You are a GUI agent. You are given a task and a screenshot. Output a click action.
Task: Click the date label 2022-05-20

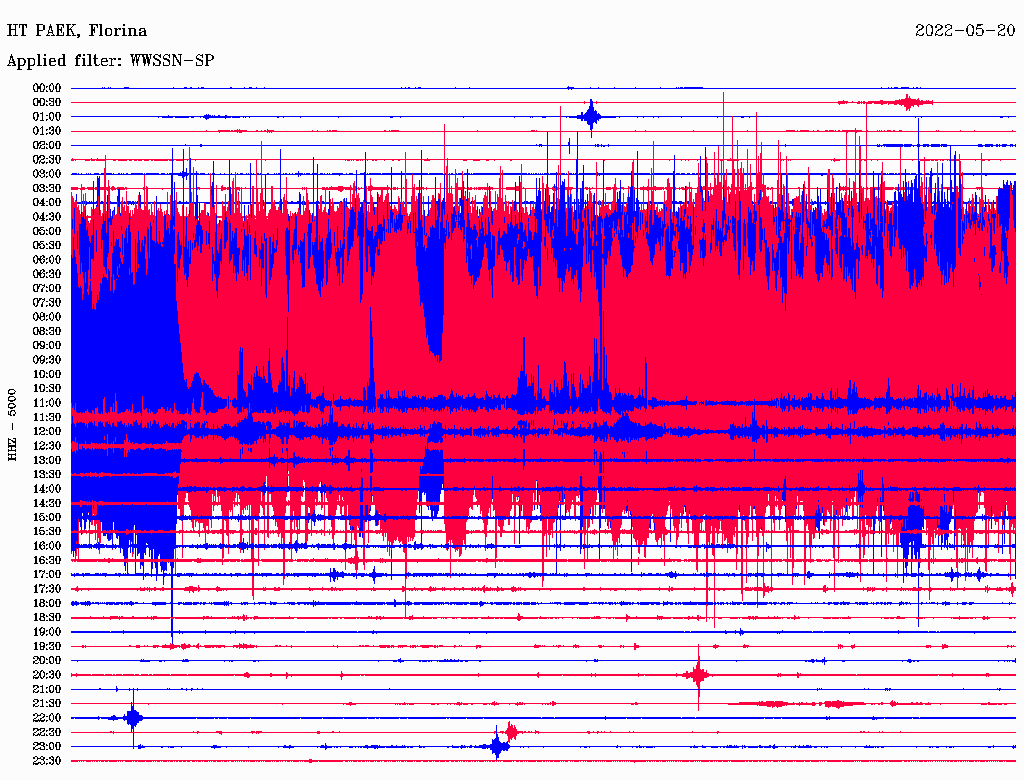coord(965,30)
